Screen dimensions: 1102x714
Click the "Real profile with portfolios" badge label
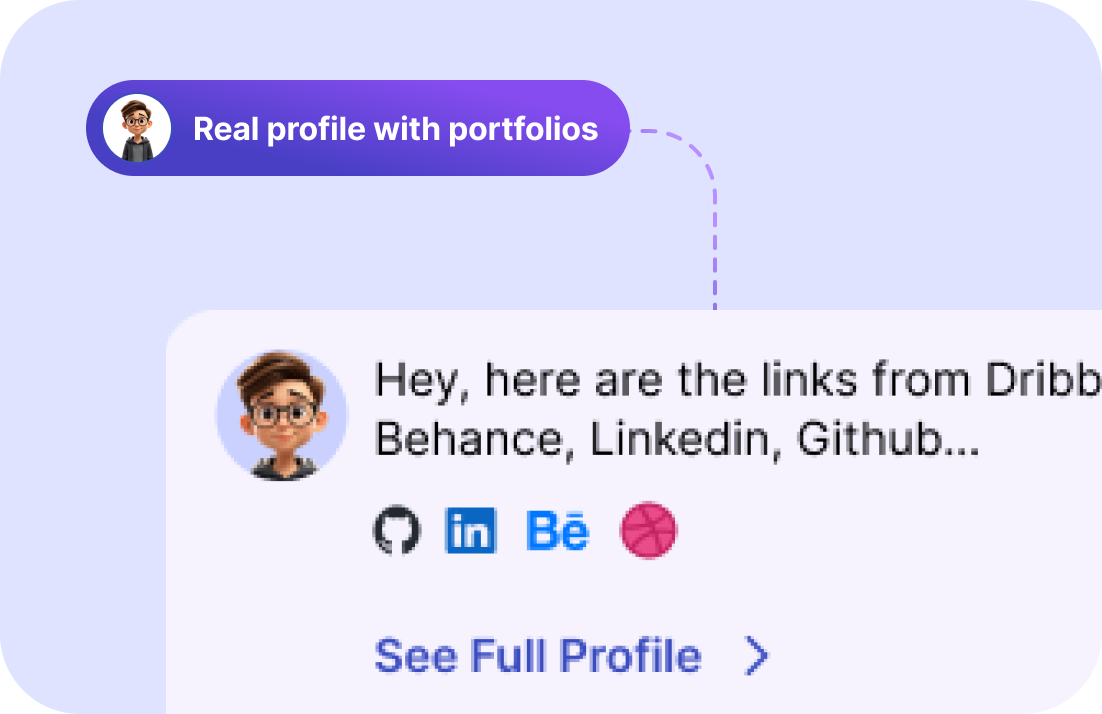pos(395,129)
